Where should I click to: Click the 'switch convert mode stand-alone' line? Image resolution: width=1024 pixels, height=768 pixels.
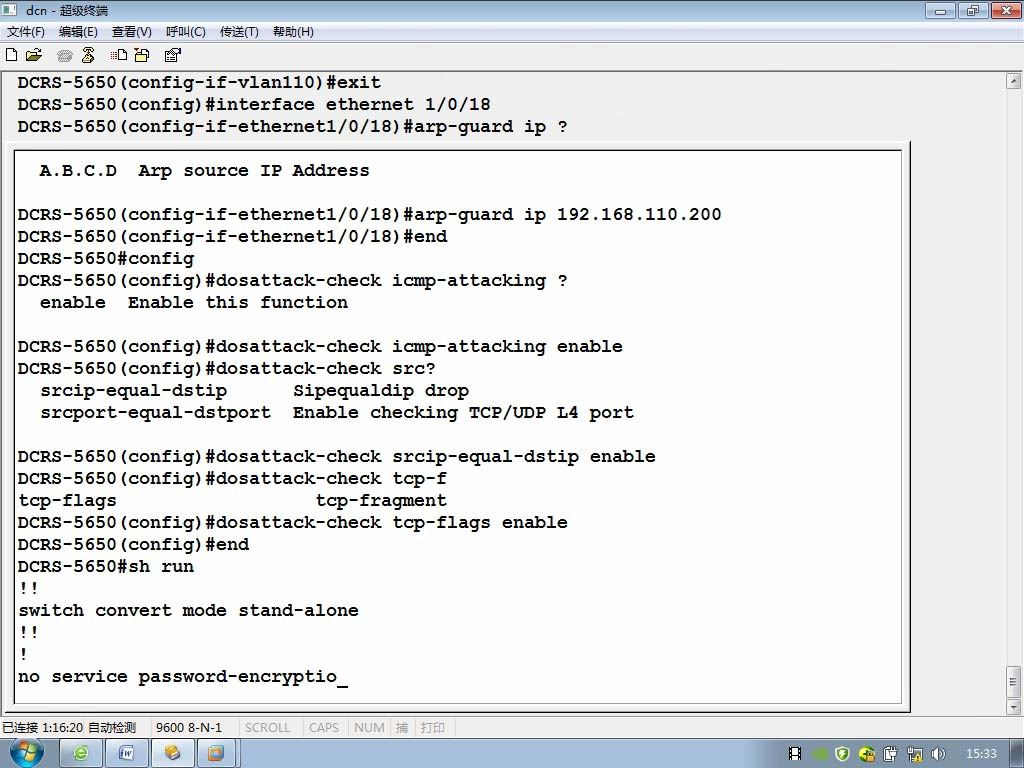[188, 611]
